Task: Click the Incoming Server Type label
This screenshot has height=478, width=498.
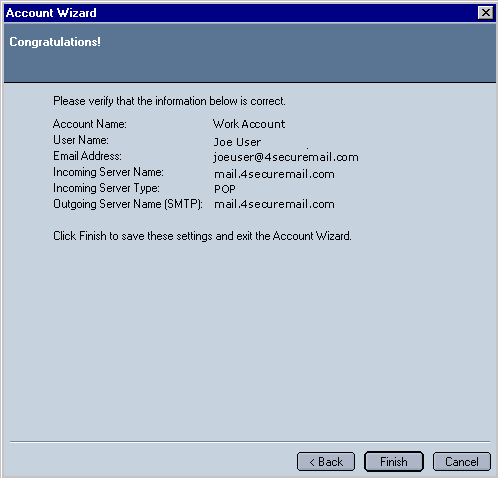Action: (x=106, y=188)
